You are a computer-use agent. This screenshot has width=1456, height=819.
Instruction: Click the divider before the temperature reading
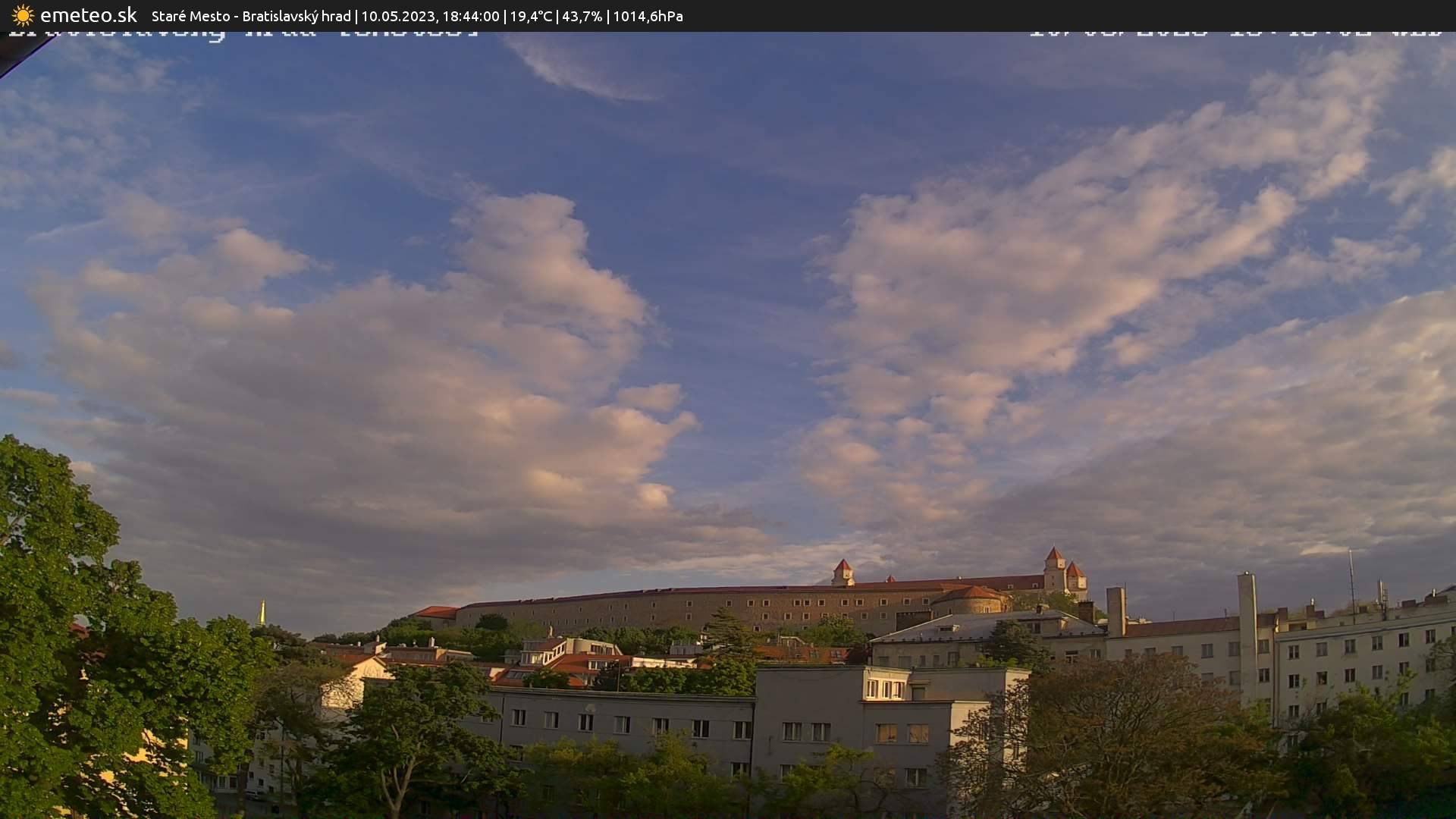(507, 16)
